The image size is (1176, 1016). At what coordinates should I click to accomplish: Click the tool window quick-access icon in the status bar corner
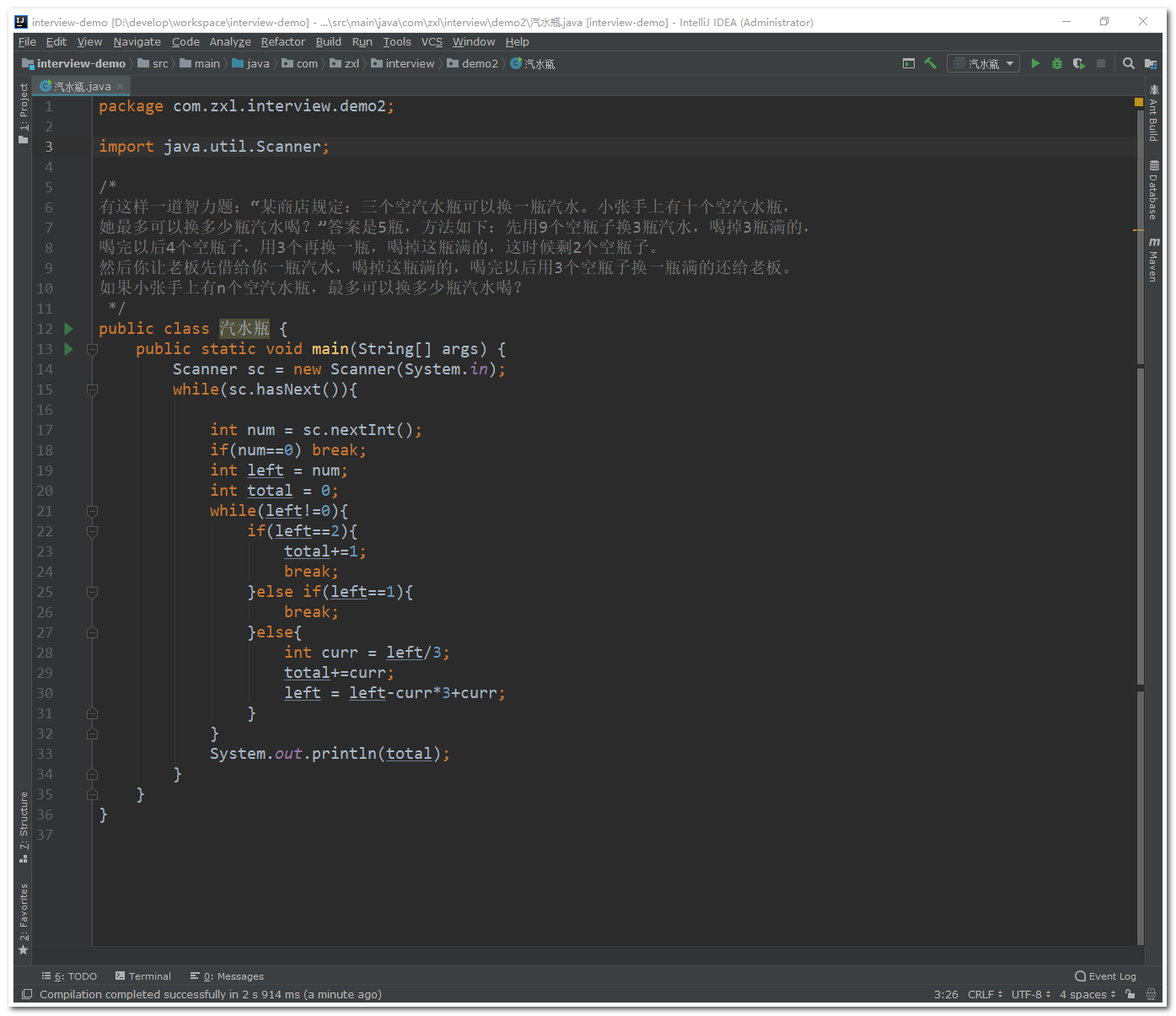27,995
